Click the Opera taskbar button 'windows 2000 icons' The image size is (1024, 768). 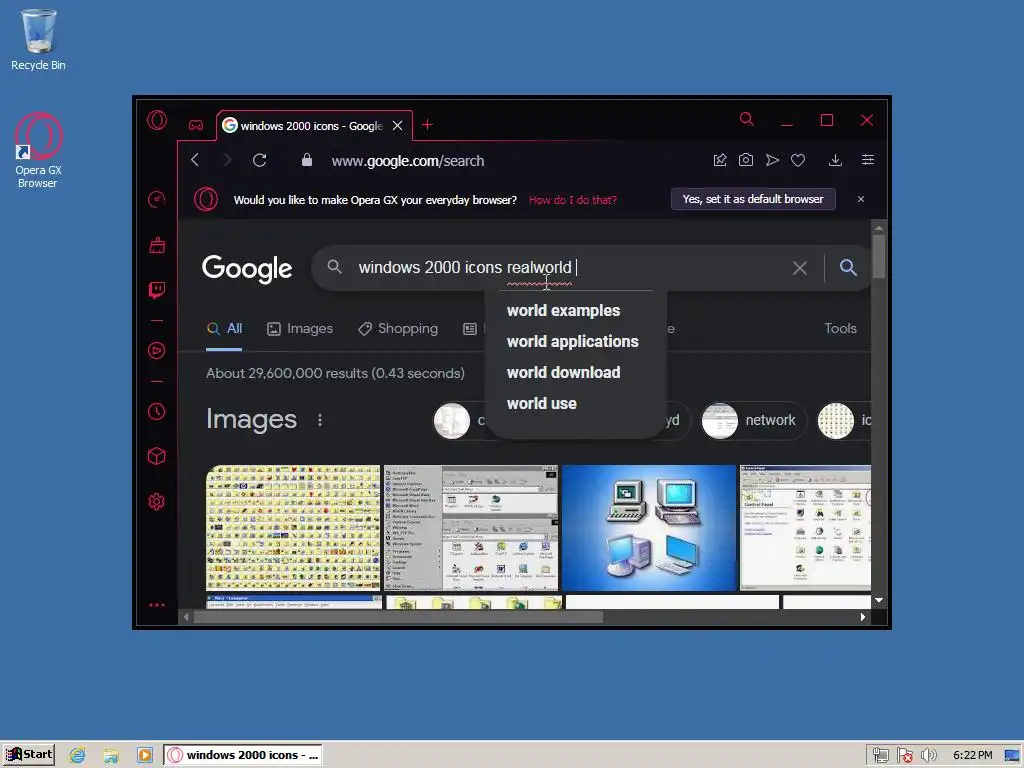(243, 755)
